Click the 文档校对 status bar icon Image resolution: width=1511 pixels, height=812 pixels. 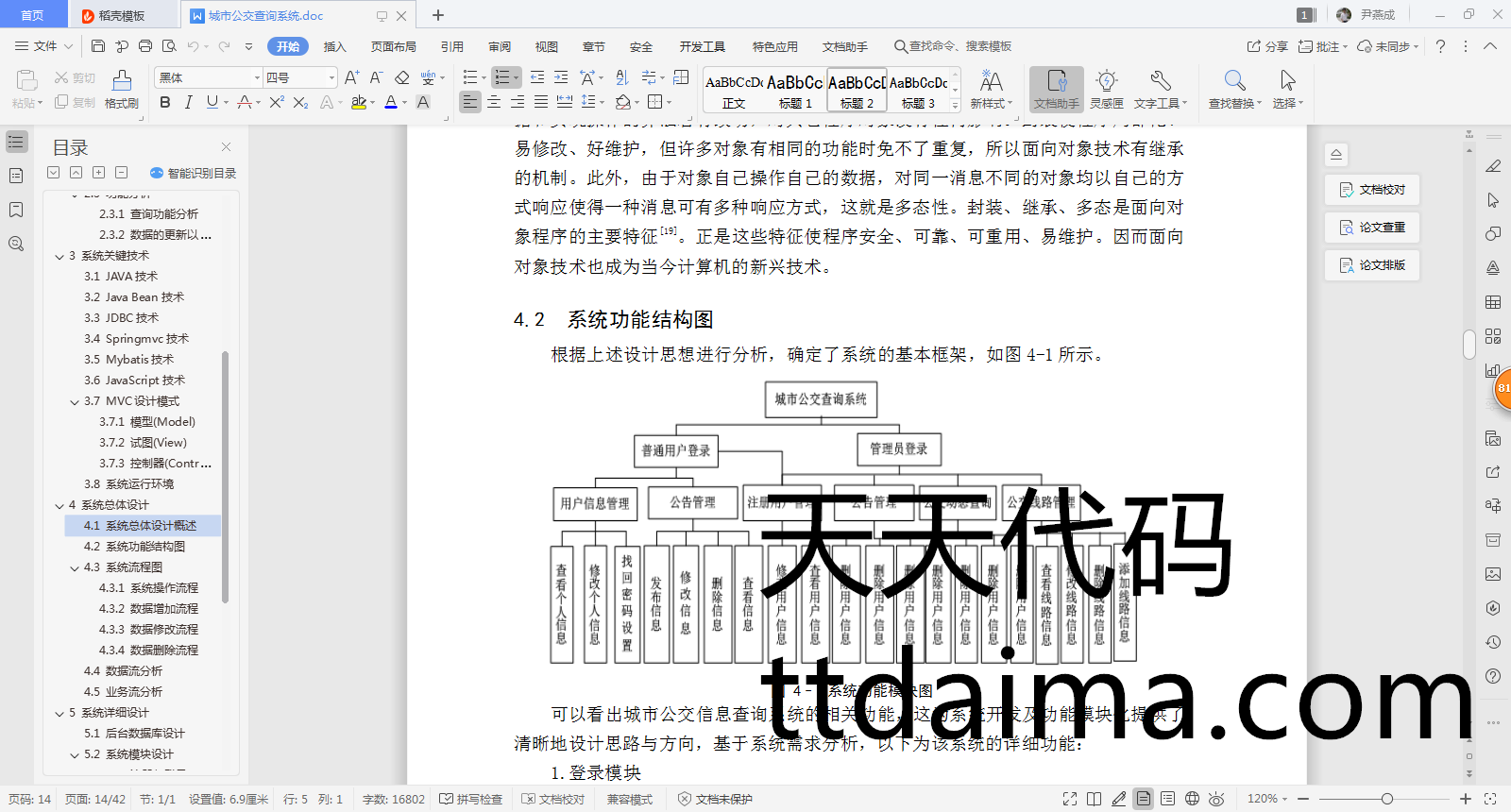click(553, 799)
